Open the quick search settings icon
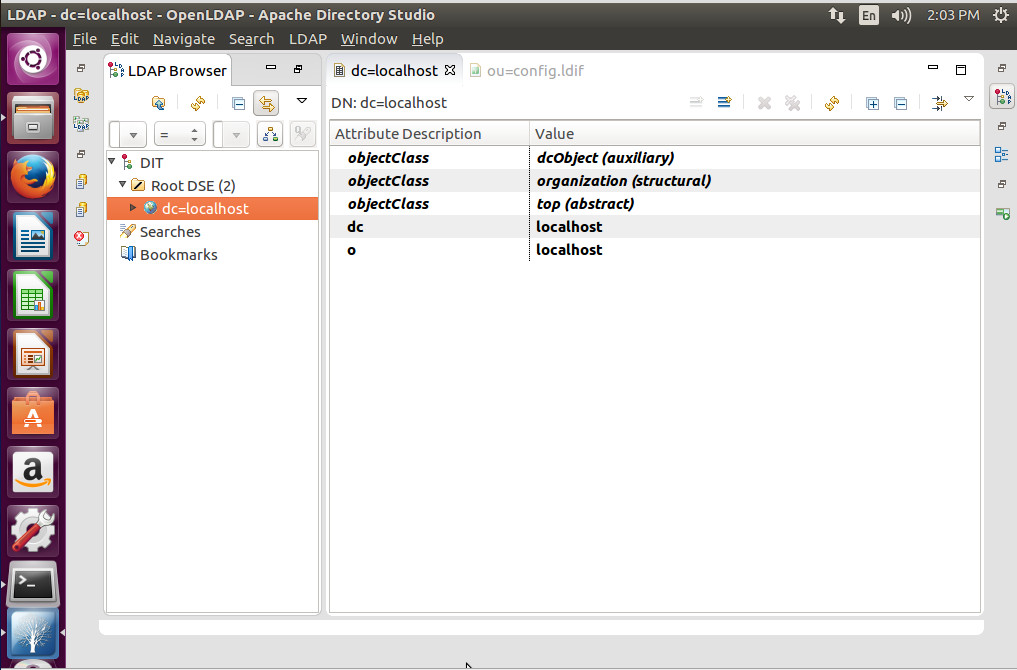Viewport: 1017px width, 670px height. [x=302, y=134]
